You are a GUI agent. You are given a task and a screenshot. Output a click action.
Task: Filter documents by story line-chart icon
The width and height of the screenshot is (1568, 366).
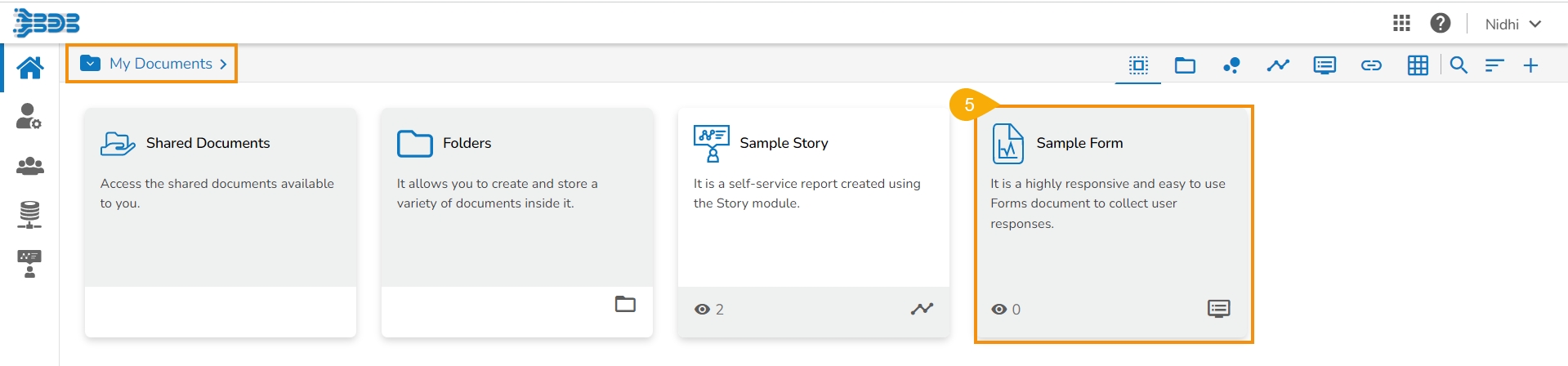[1278, 65]
